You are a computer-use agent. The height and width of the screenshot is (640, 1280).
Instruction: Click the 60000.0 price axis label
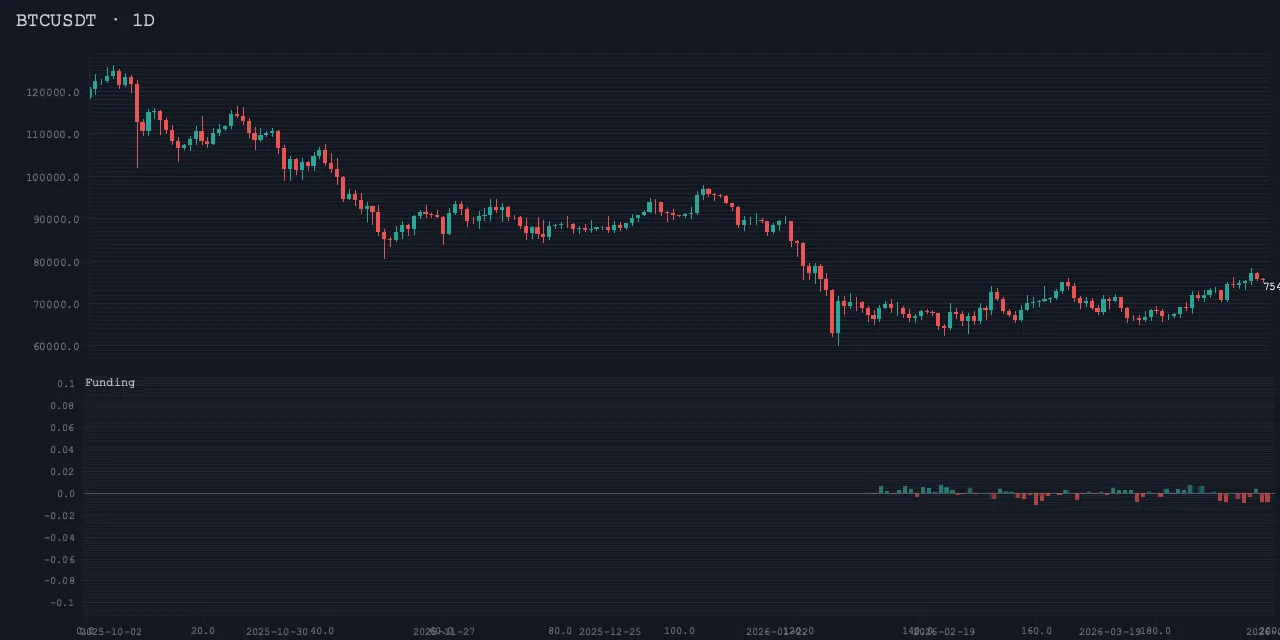[56, 347]
